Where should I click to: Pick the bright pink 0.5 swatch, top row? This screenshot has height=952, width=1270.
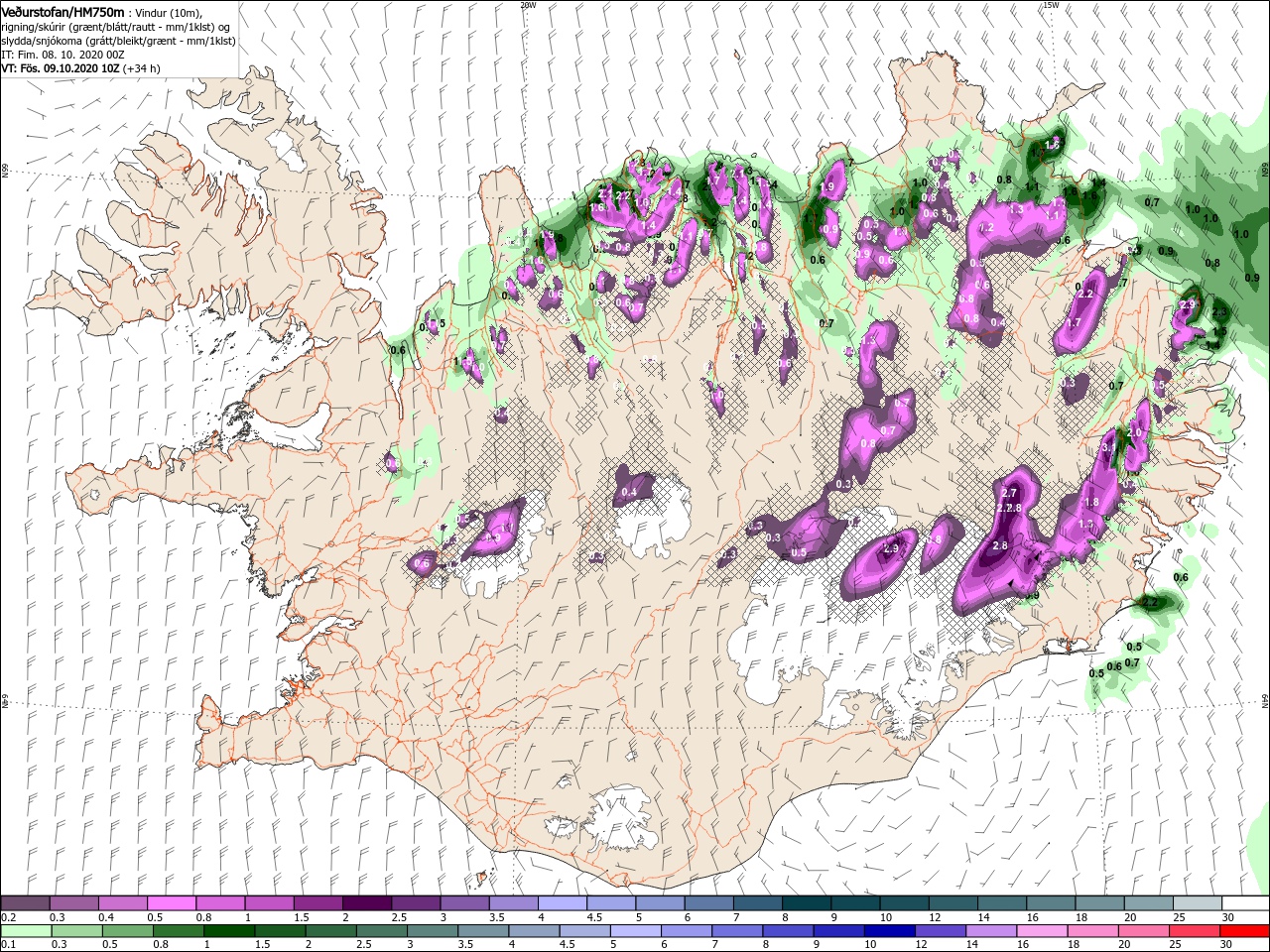tap(171, 903)
